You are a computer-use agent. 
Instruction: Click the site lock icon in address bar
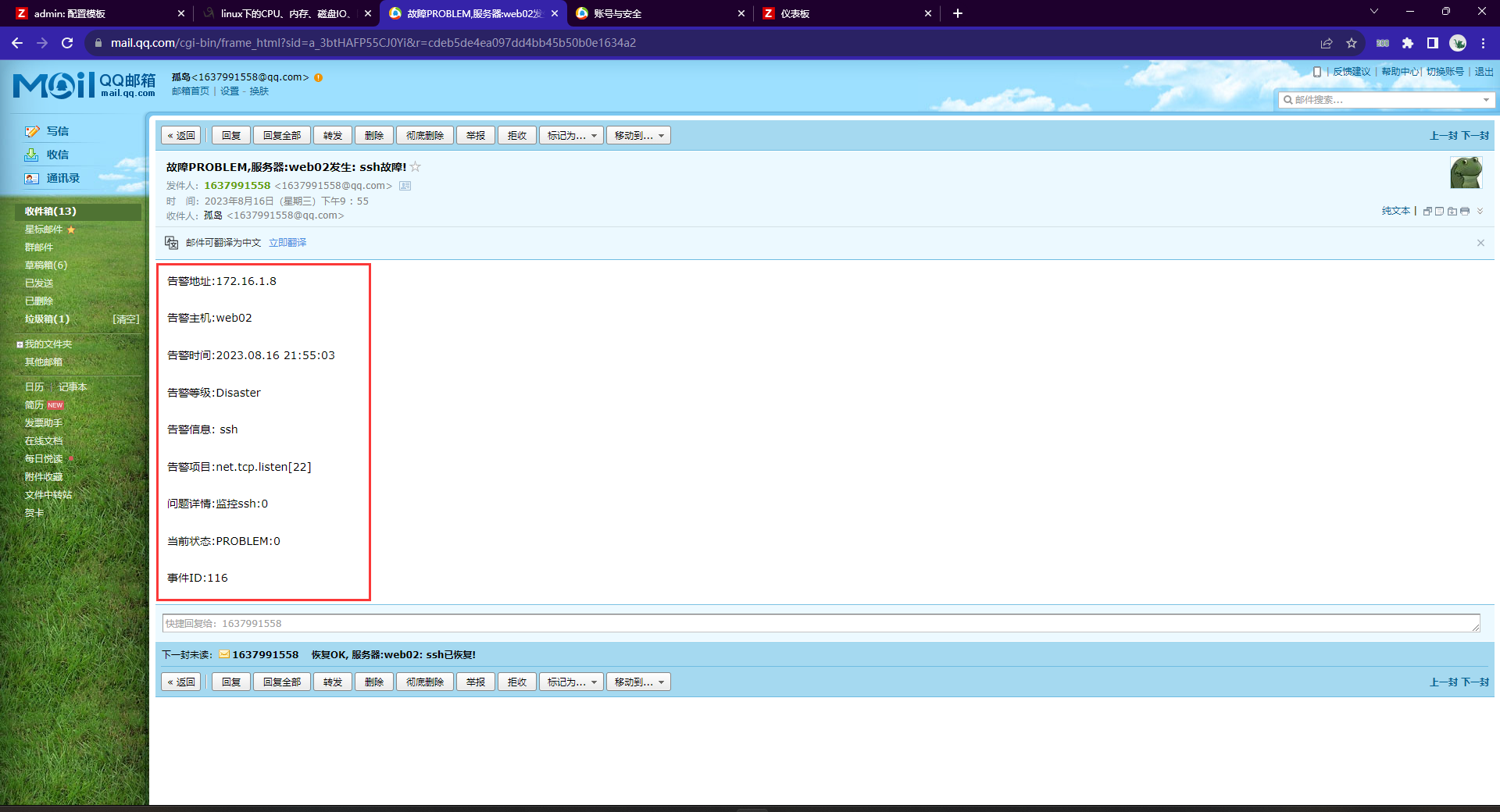(x=98, y=43)
